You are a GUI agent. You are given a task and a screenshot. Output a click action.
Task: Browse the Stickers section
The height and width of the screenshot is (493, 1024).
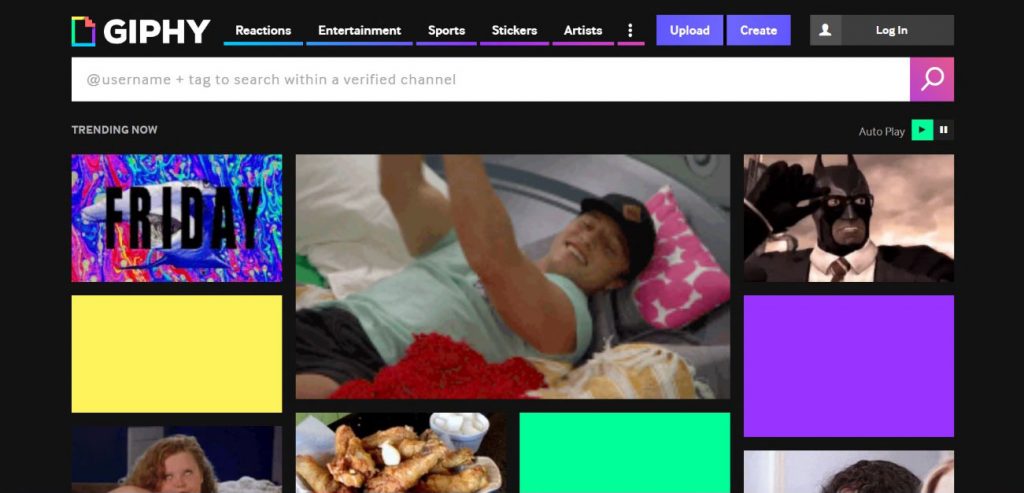pos(514,30)
